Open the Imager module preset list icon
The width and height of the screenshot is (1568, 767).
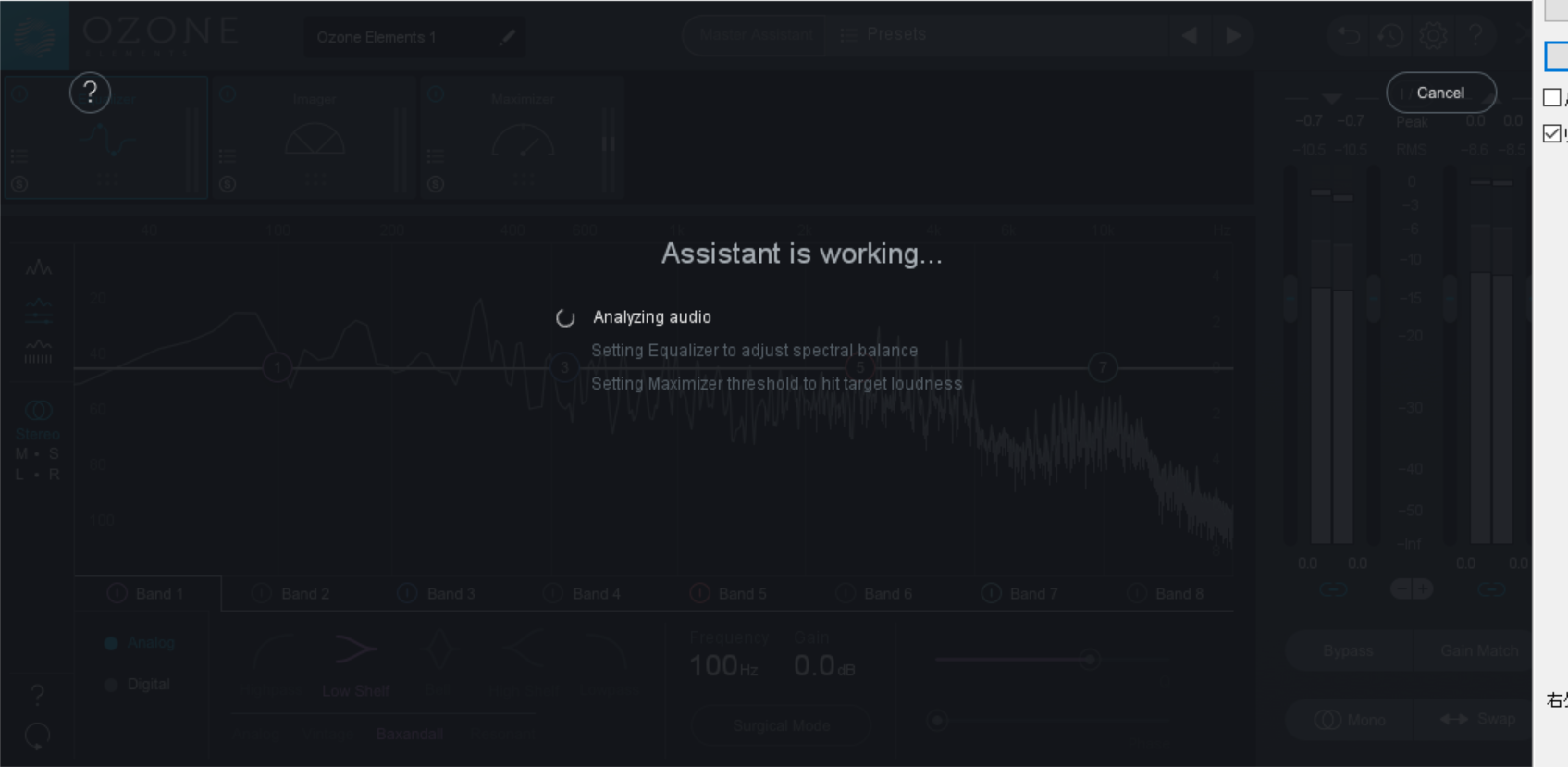click(x=228, y=155)
